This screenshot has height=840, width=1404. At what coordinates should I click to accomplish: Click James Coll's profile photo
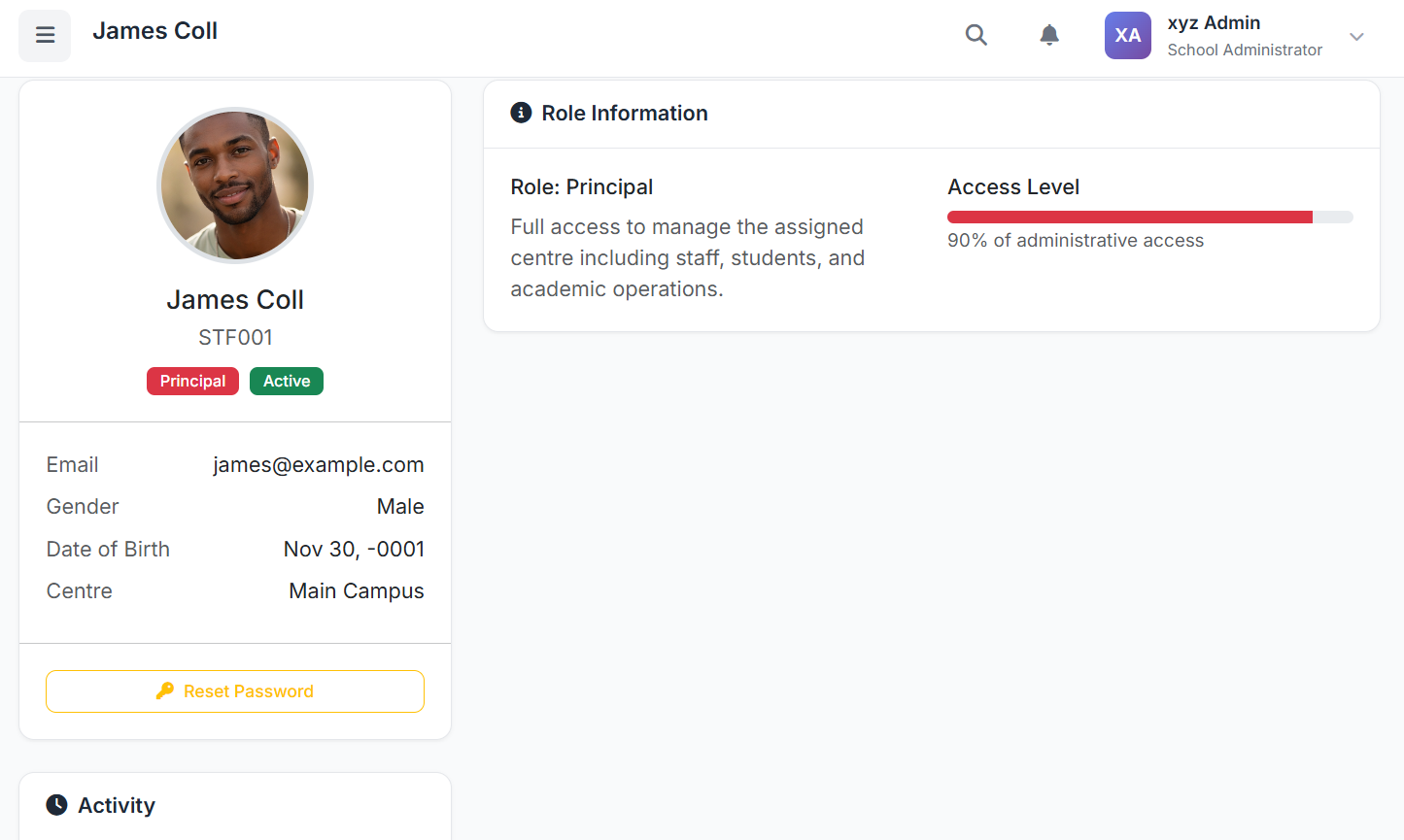(235, 185)
